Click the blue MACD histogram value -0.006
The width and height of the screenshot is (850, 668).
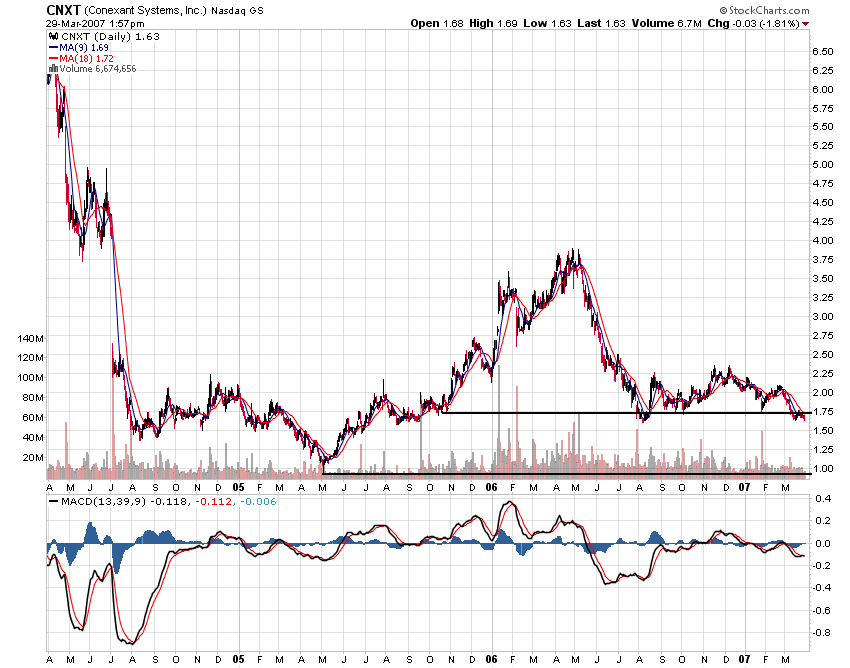[257, 502]
